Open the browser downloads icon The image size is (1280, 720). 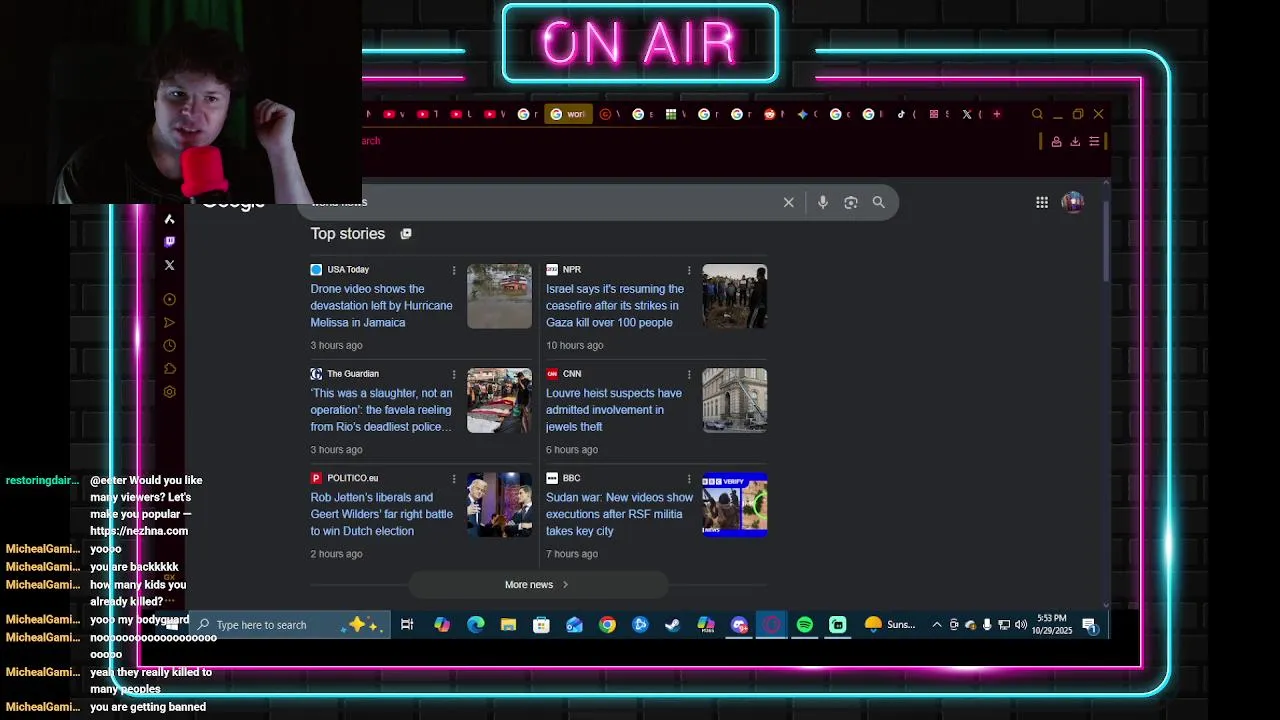tap(1075, 141)
